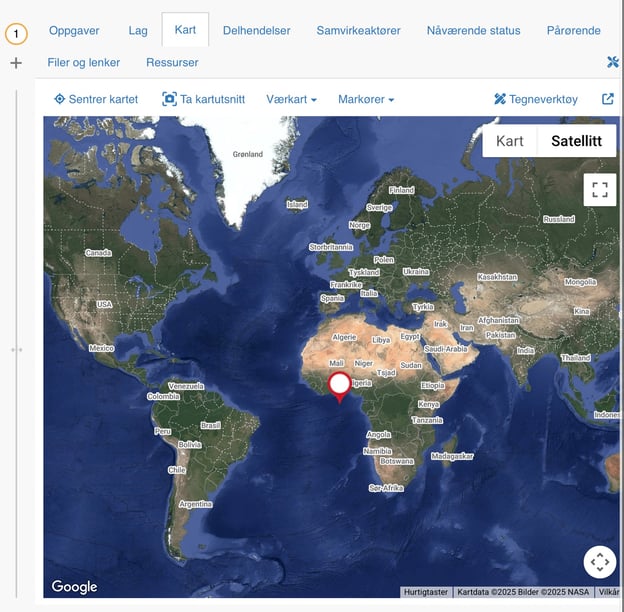Click the Sentrer kartet crosshair button
Image resolution: width=624 pixels, height=612 pixels.
tap(96, 99)
